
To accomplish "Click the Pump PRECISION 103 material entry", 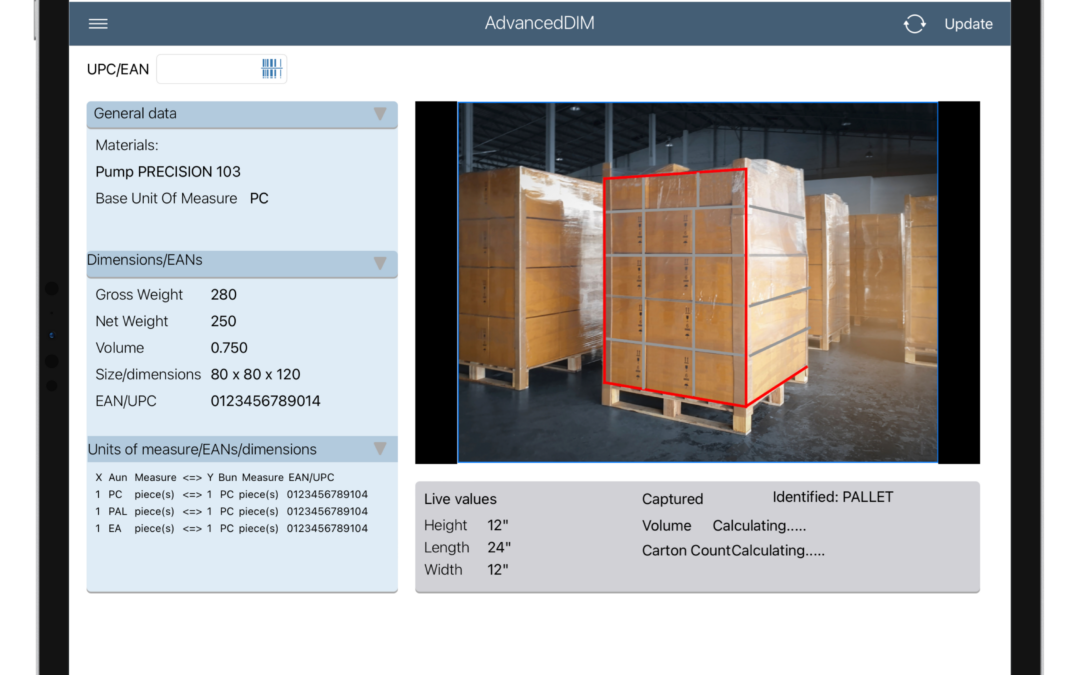I will coord(168,171).
